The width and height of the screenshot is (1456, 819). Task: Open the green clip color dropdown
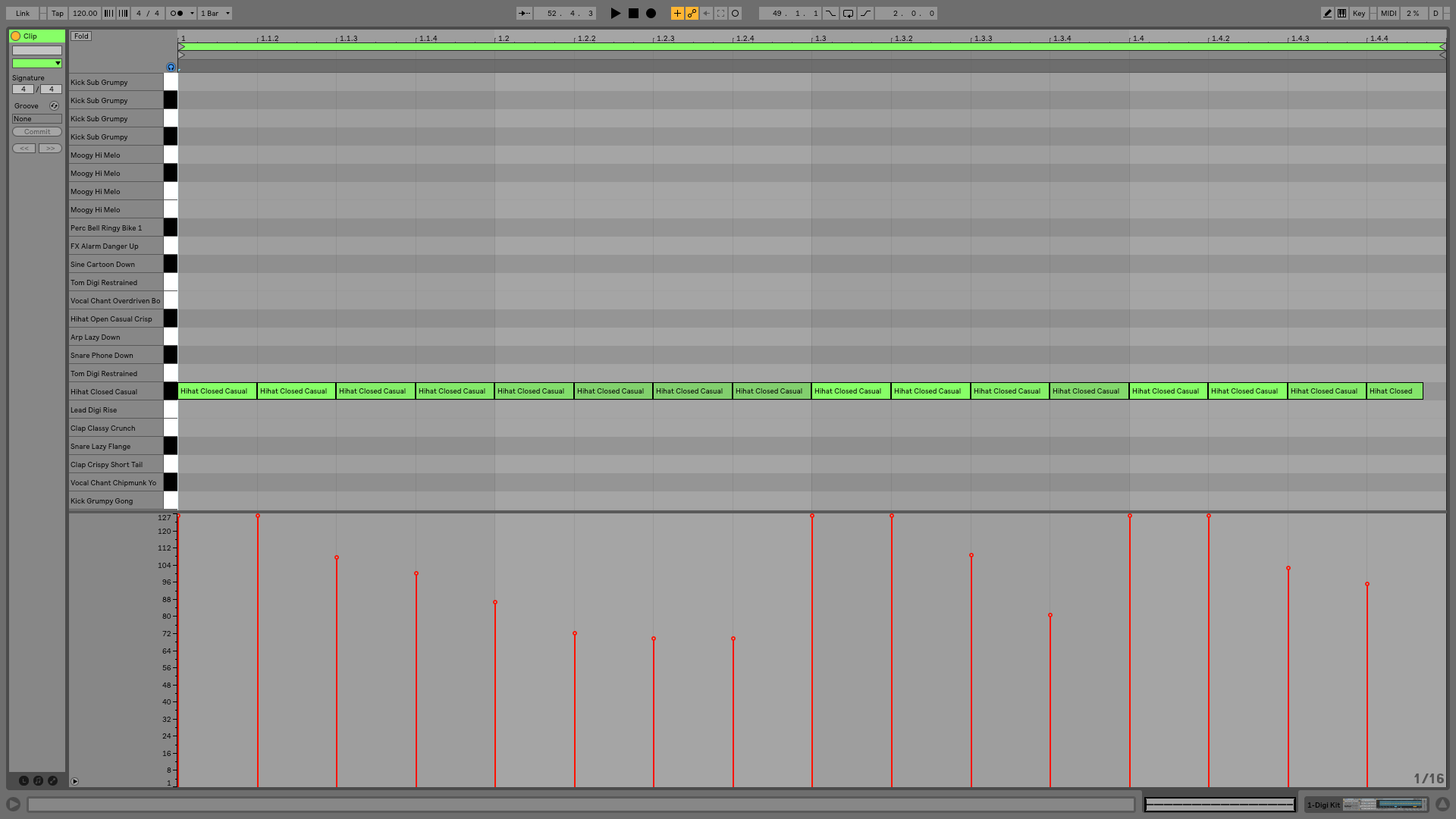[36, 64]
